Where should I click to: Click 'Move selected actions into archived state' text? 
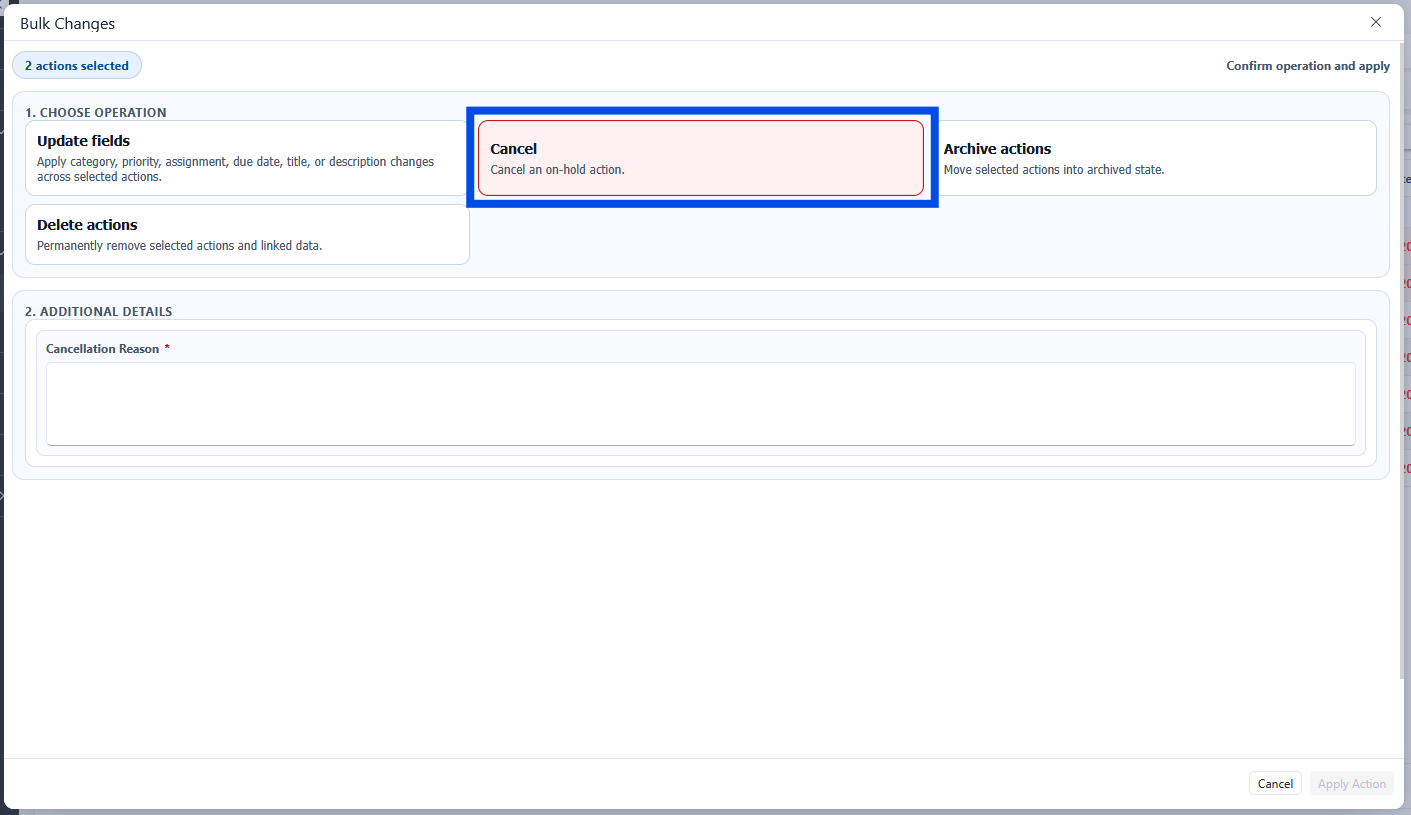[1053, 170]
